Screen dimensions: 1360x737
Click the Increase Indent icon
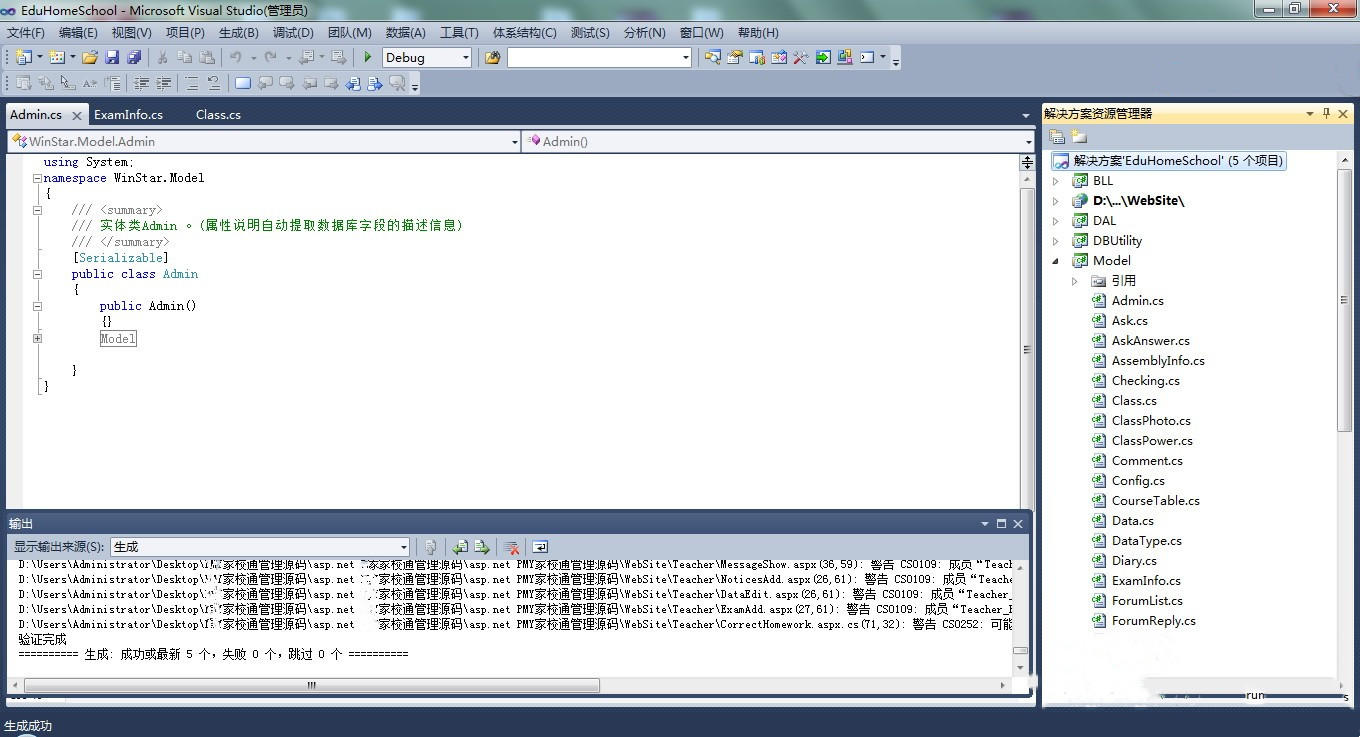click(x=164, y=84)
